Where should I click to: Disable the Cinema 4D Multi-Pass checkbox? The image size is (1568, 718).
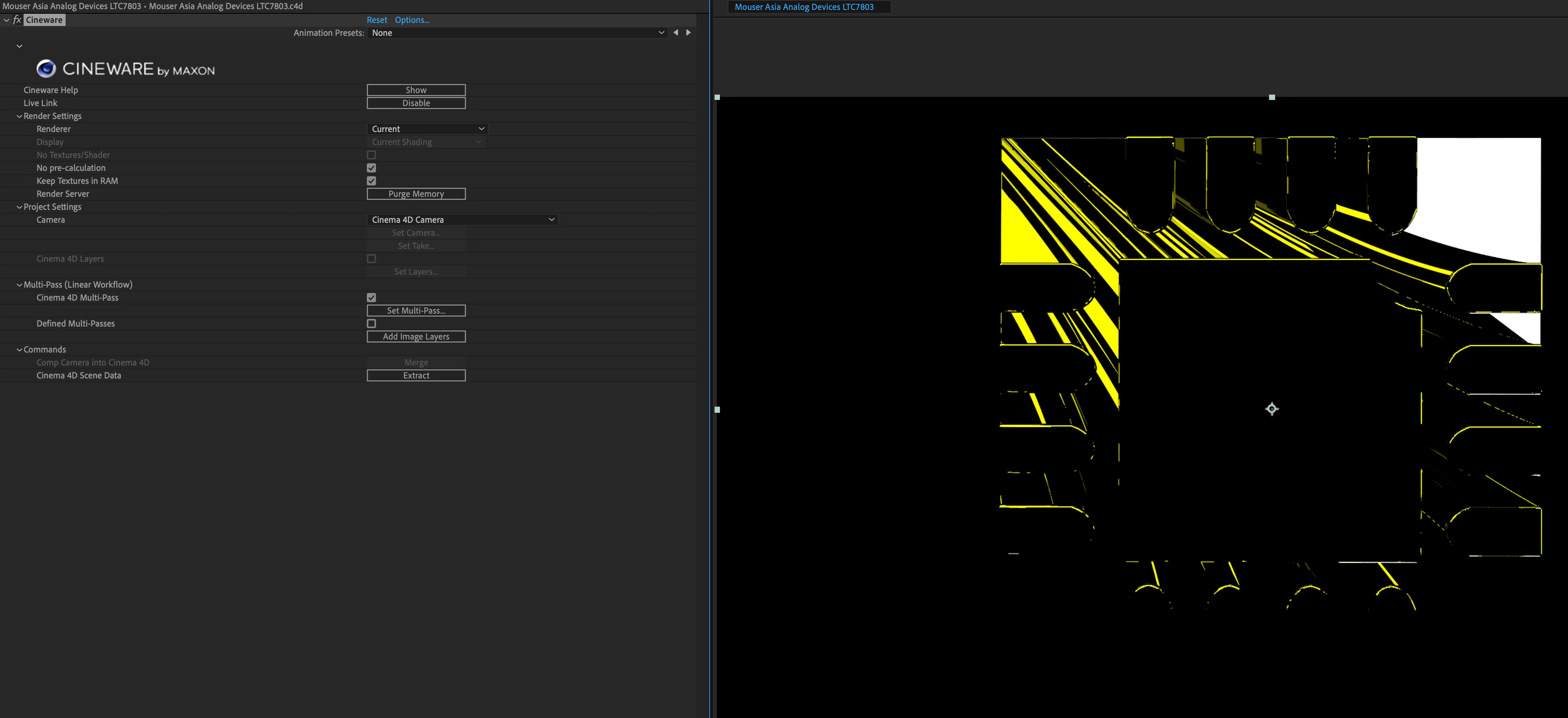(x=371, y=298)
